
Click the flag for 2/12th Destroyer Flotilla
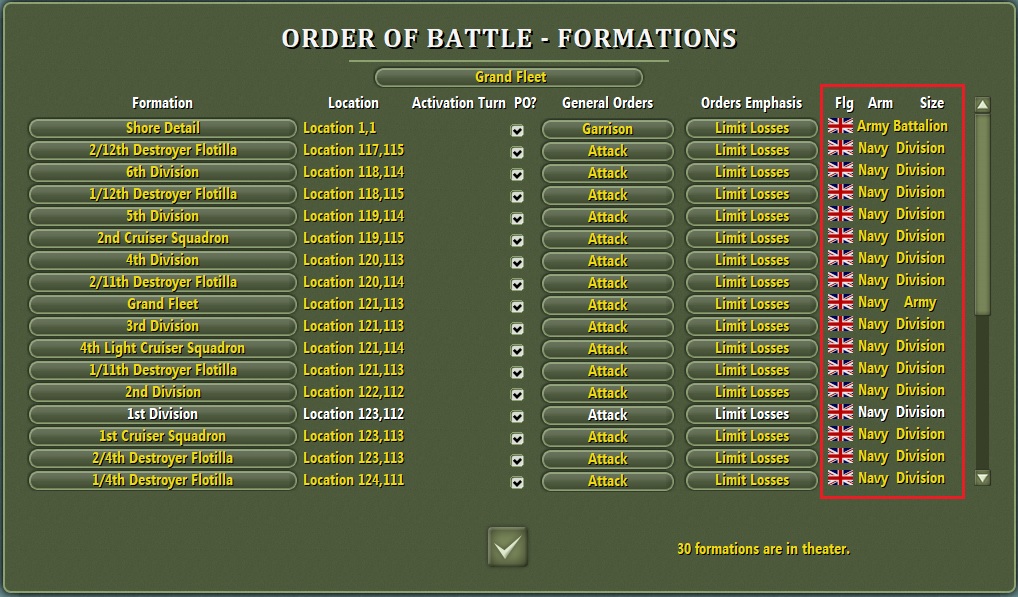pos(842,149)
